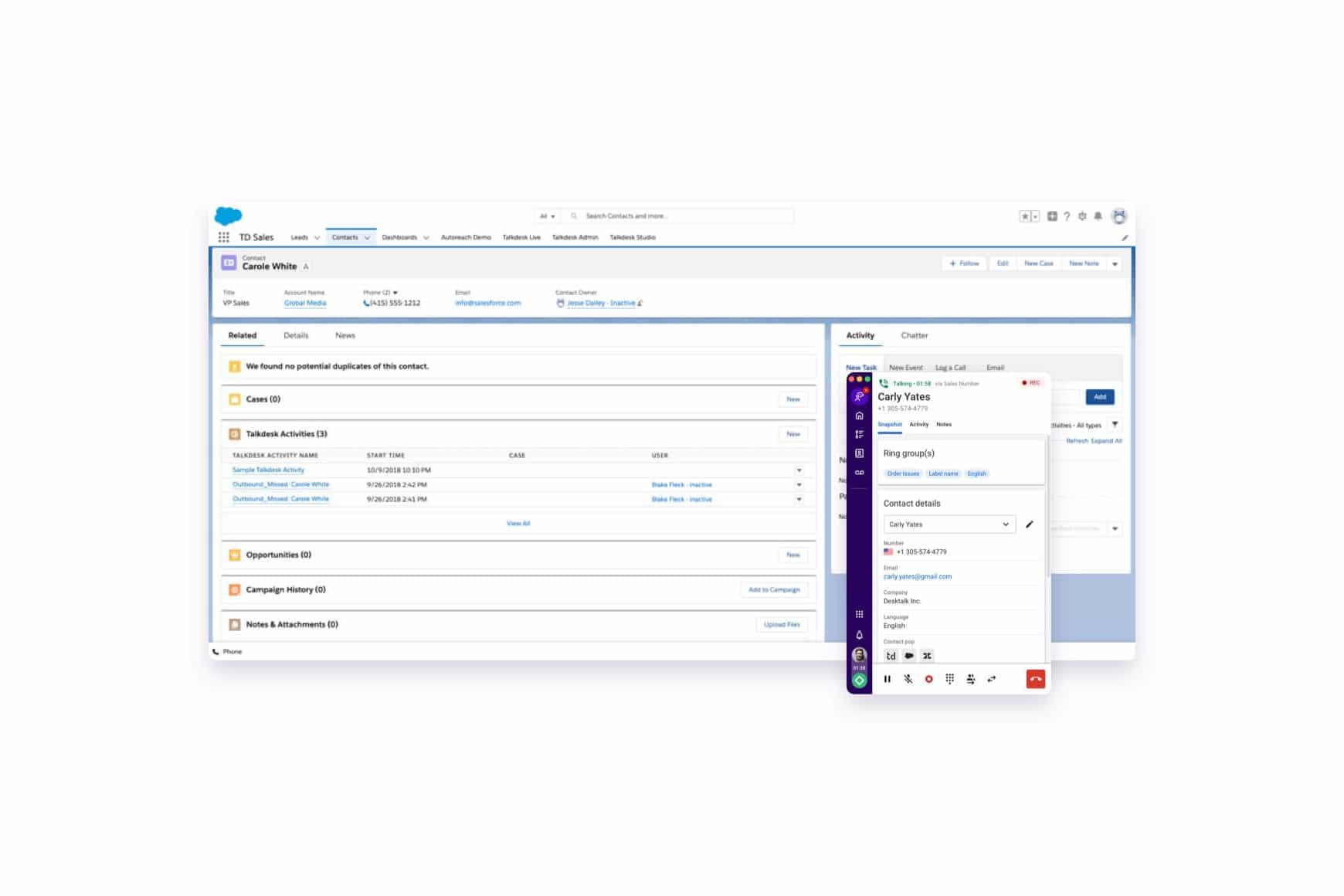Put the call on hold
The image size is (1344, 896).
887,679
